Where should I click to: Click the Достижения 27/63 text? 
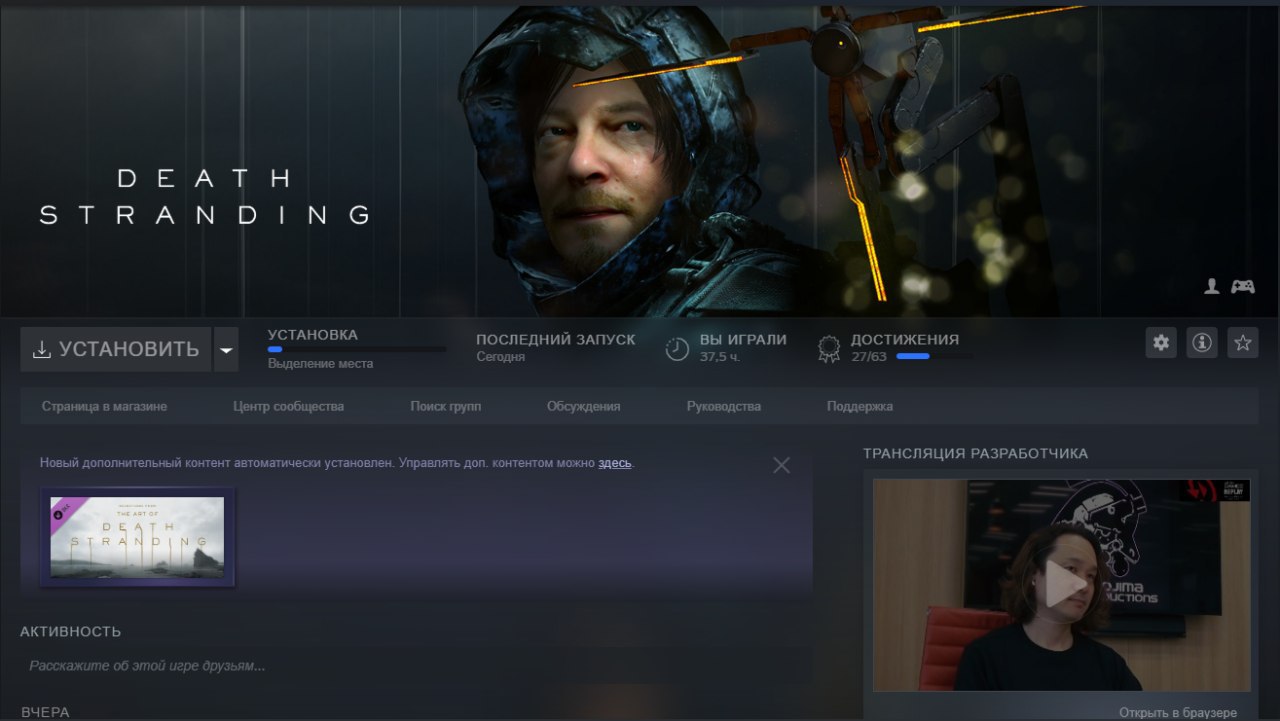point(904,347)
